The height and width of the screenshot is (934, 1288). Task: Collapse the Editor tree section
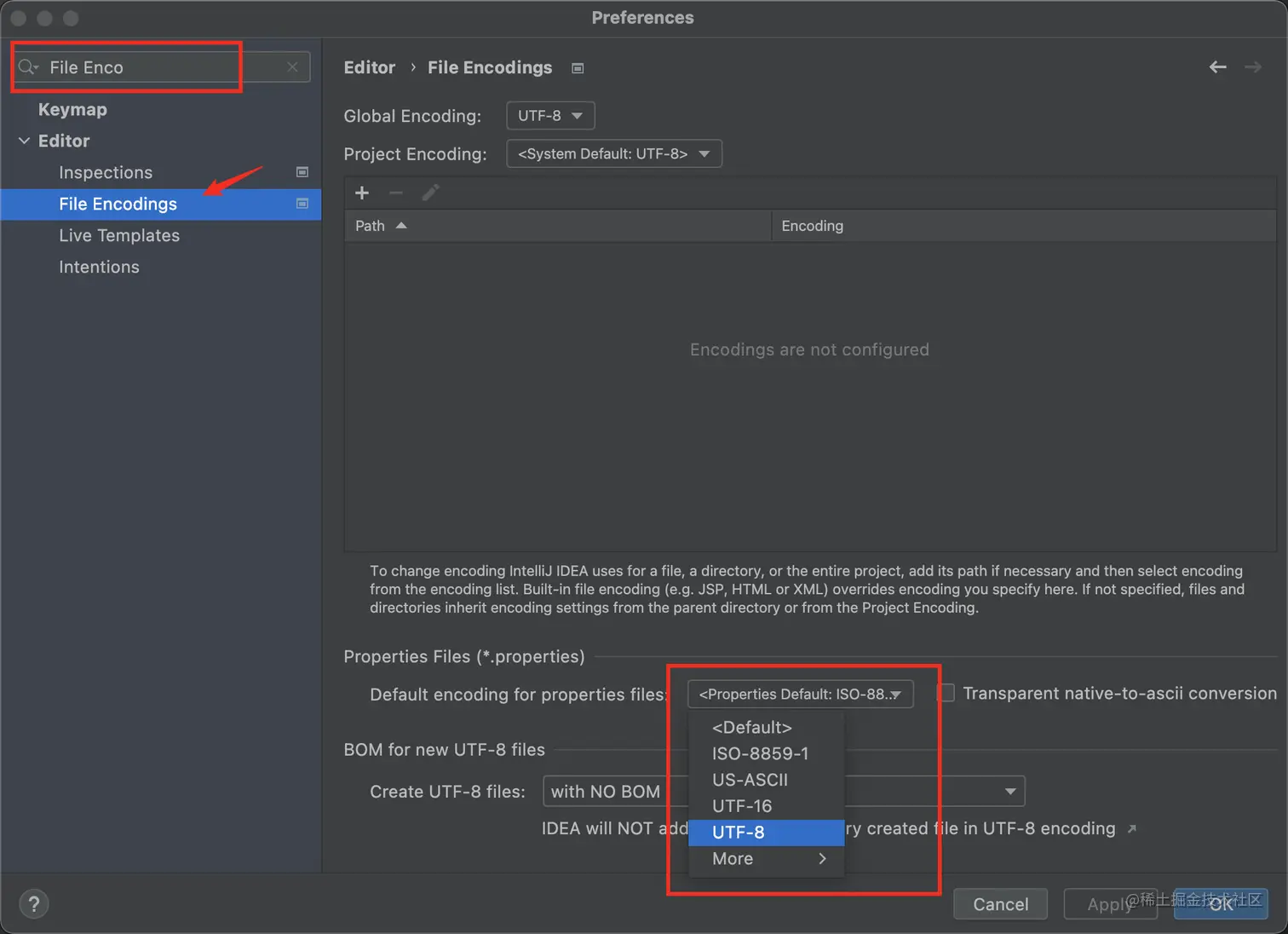pyautogui.click(x=24, y=141)
